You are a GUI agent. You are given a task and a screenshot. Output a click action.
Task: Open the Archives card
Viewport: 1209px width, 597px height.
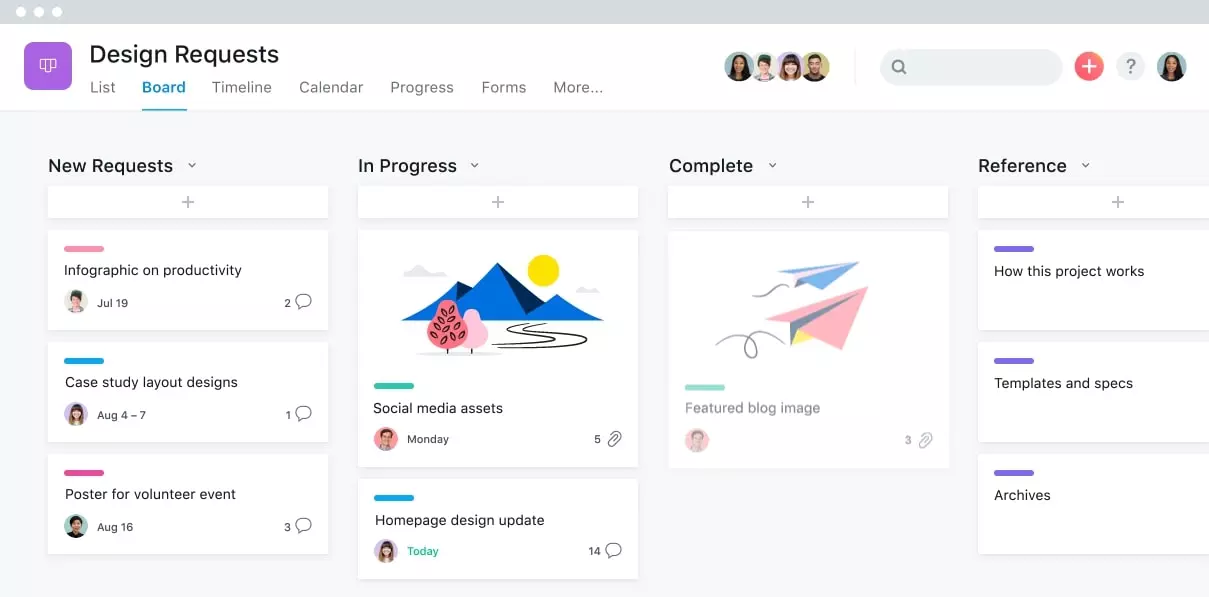pyautogui.click(x=1093, y=504)
